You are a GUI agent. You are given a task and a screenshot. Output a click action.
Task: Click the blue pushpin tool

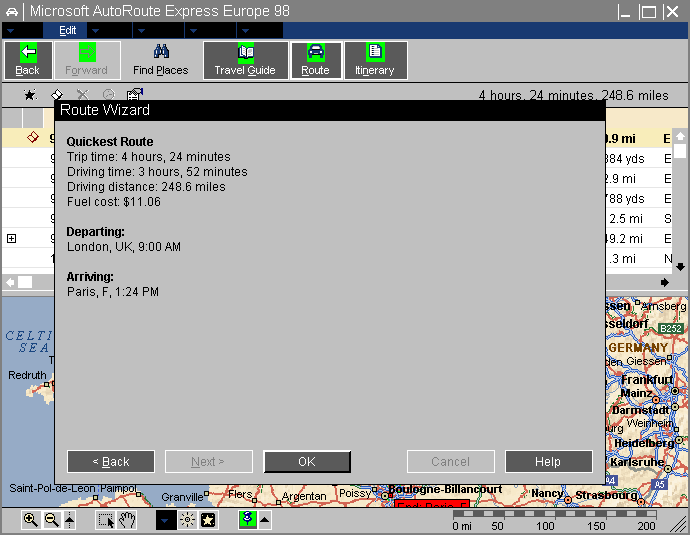pos(247,519)
